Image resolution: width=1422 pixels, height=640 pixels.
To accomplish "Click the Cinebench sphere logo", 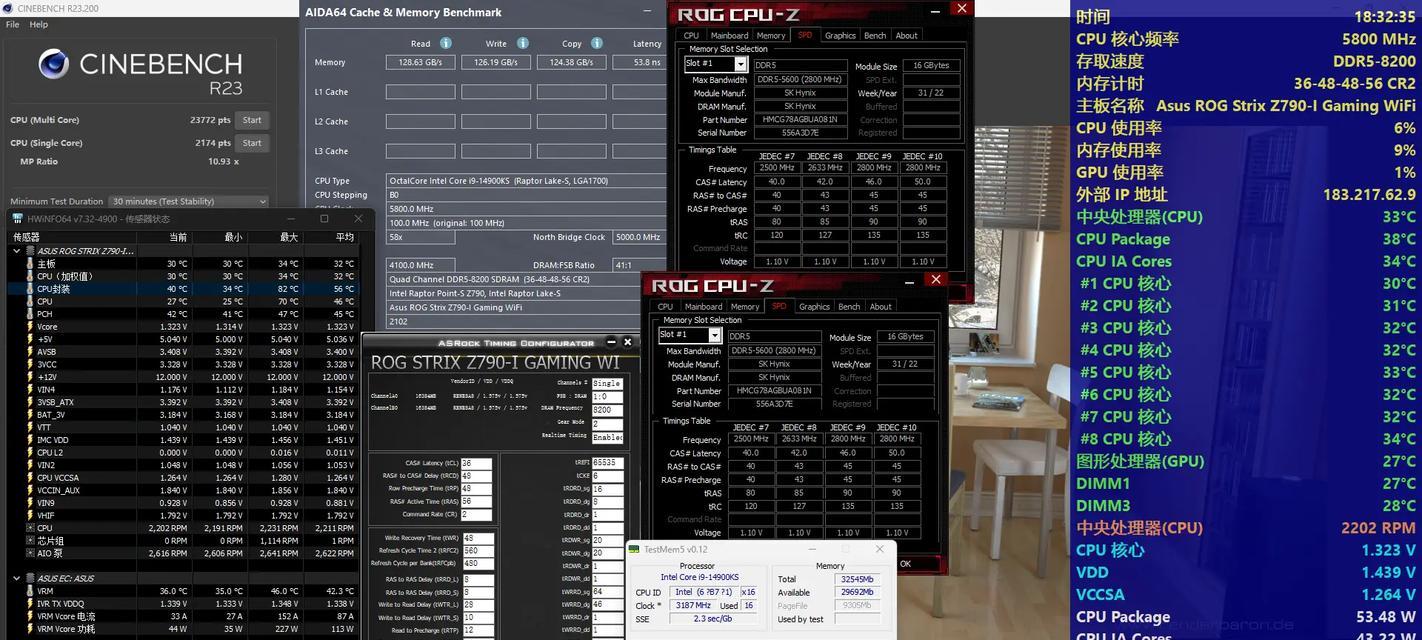I will click(53, 64).
